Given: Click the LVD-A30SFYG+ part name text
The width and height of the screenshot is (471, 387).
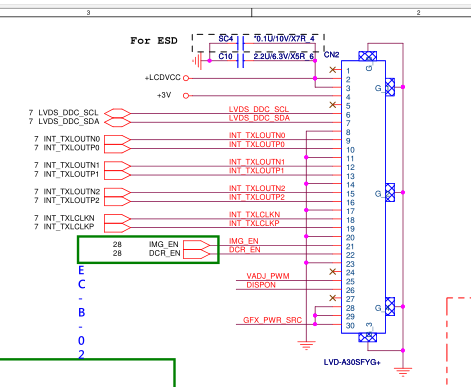Looking at the screenshot, I should point(352,362).
